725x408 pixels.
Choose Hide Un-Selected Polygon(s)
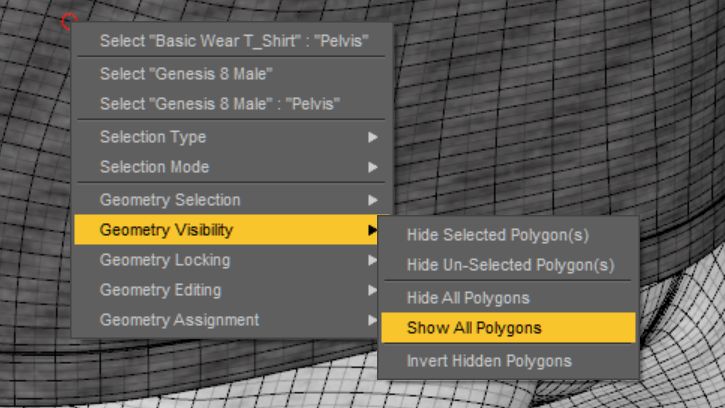(x=508, y=265)
